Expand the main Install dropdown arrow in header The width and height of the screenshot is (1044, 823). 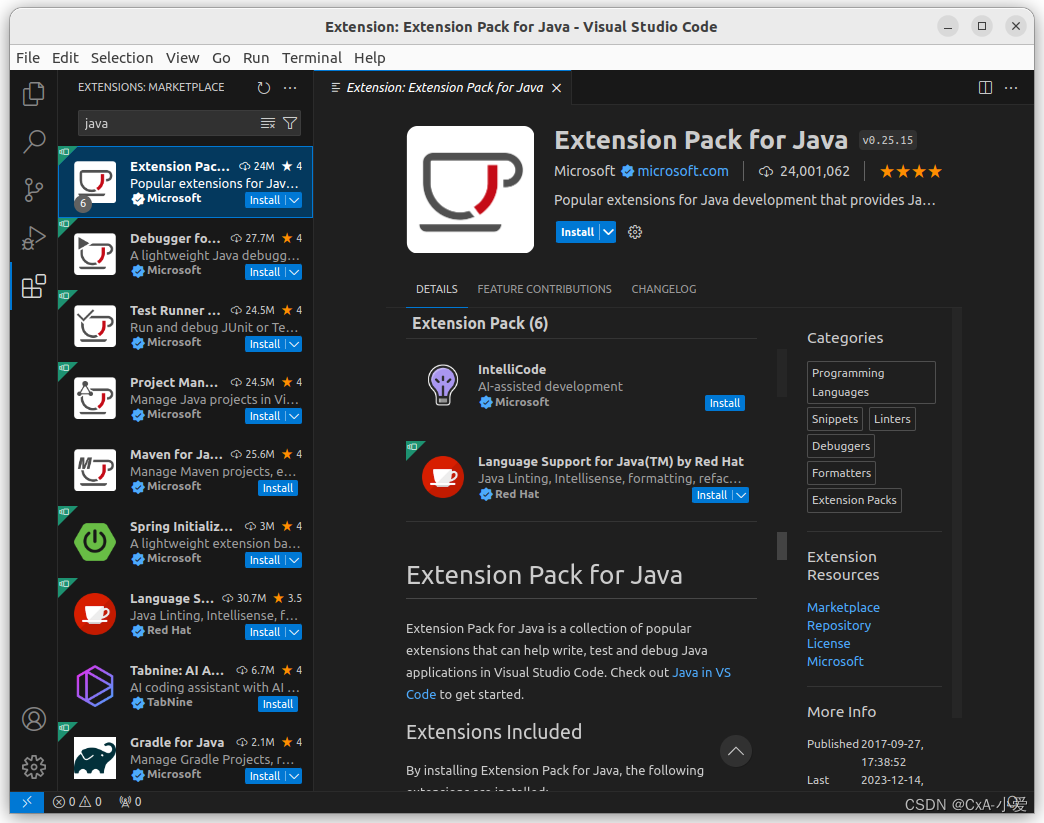click(x=608, y=232)
